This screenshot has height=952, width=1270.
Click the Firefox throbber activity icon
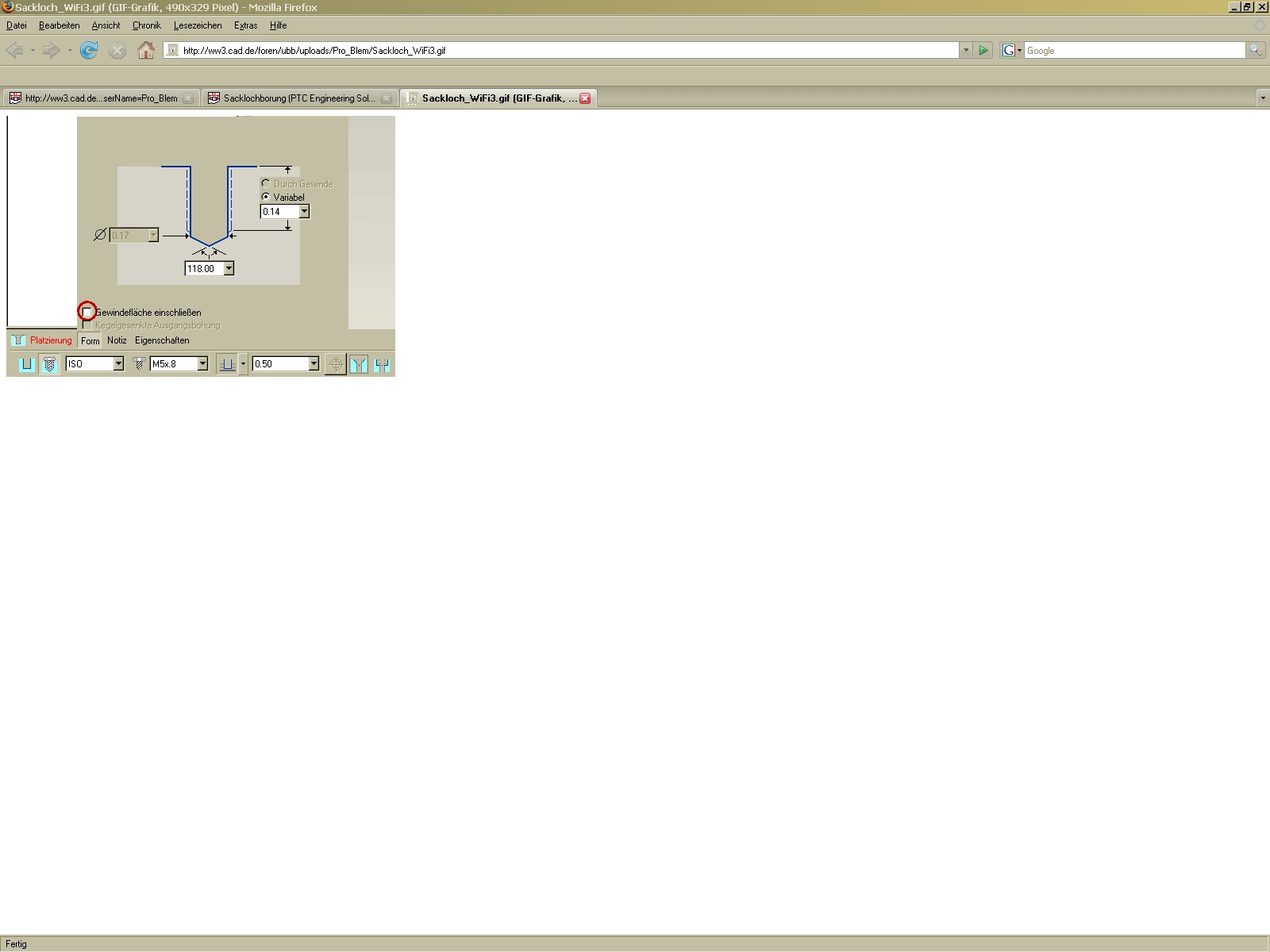(x=1260, y=25)
